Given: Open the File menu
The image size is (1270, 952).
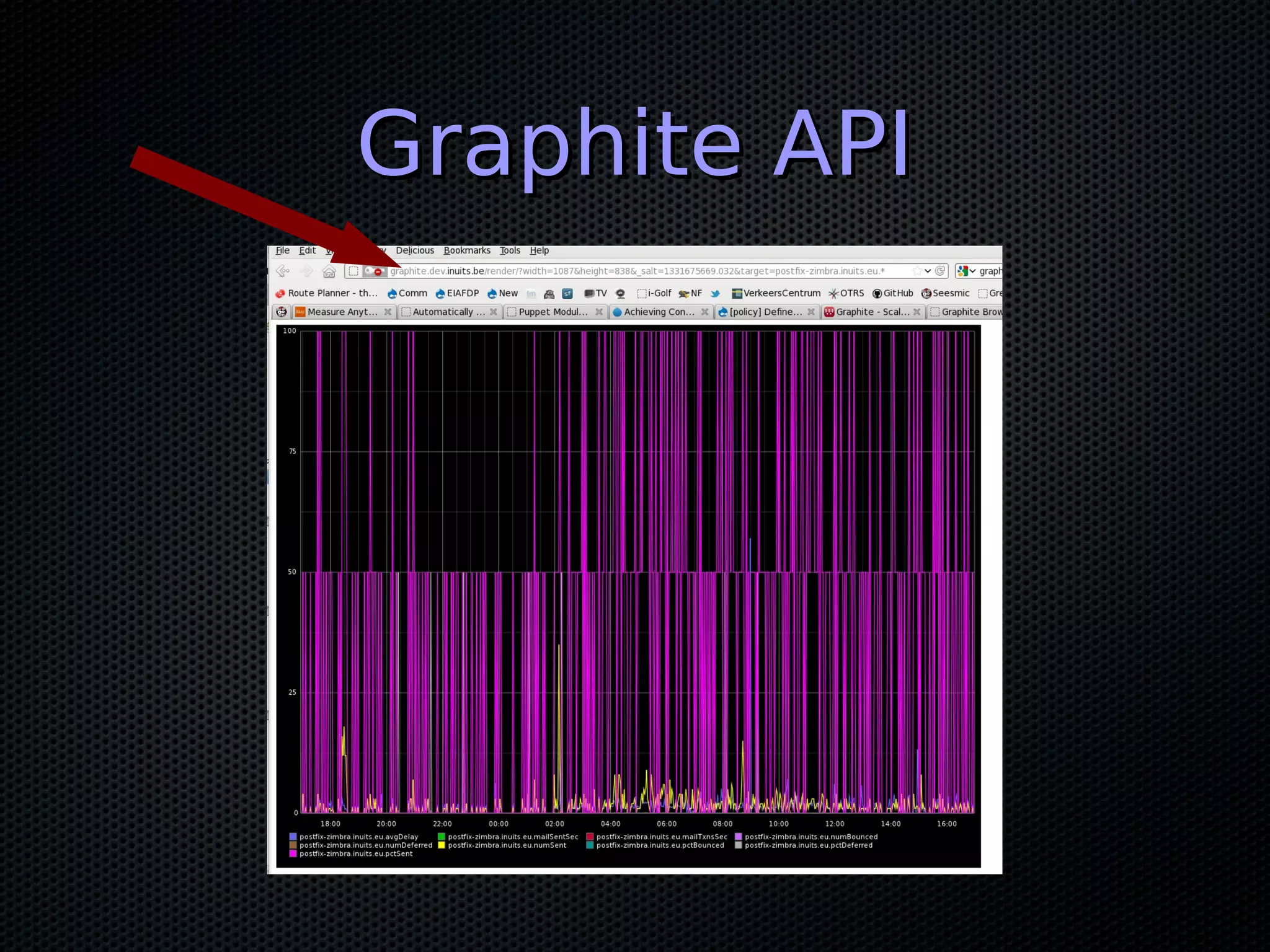Looking at the screenshot, I should click(x=283, y=250).
